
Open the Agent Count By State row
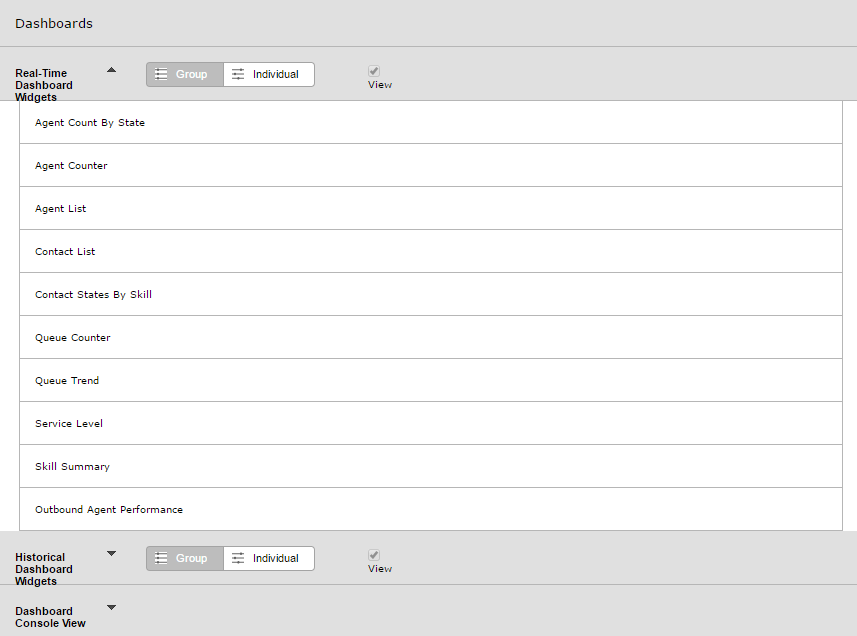pos(431,122)
